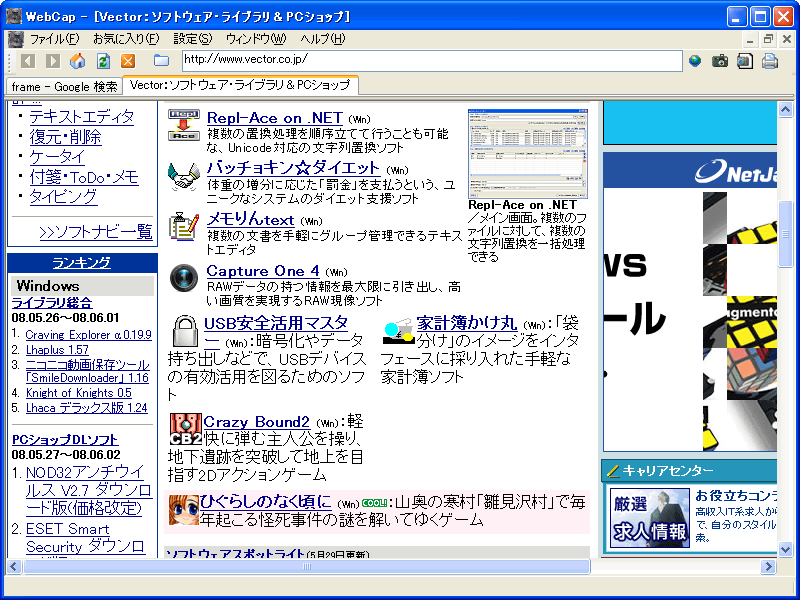Restore the inner document window
Image resolution: width=800 pixels, height=600 pixels.
coord(768,39)
